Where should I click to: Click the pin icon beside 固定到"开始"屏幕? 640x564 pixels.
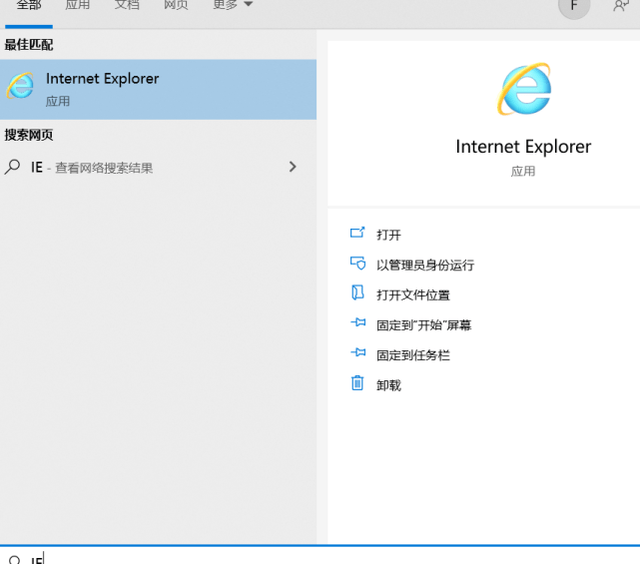[x=358, y=323]
